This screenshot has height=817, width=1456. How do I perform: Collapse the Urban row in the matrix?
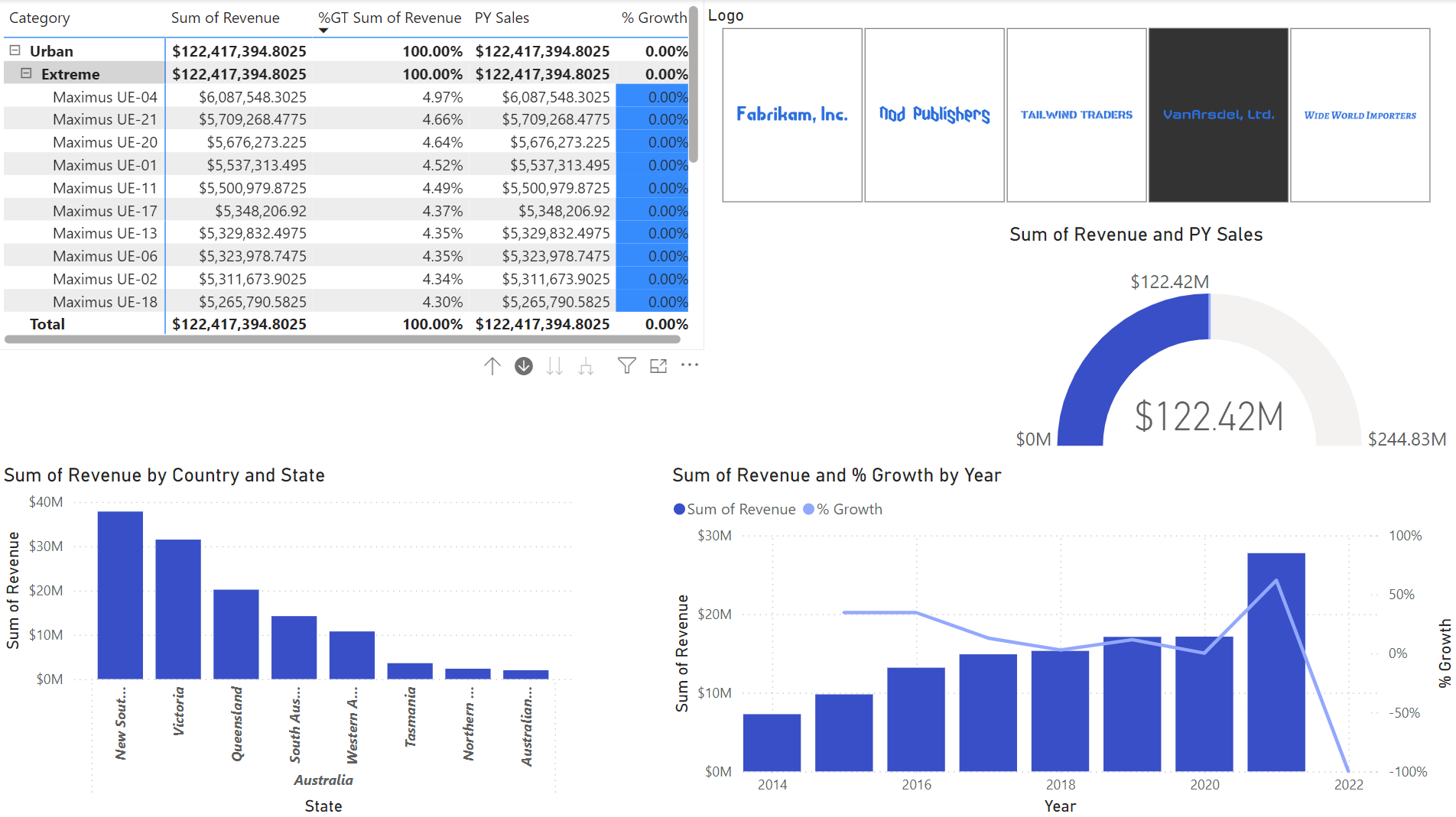[14, 50]
